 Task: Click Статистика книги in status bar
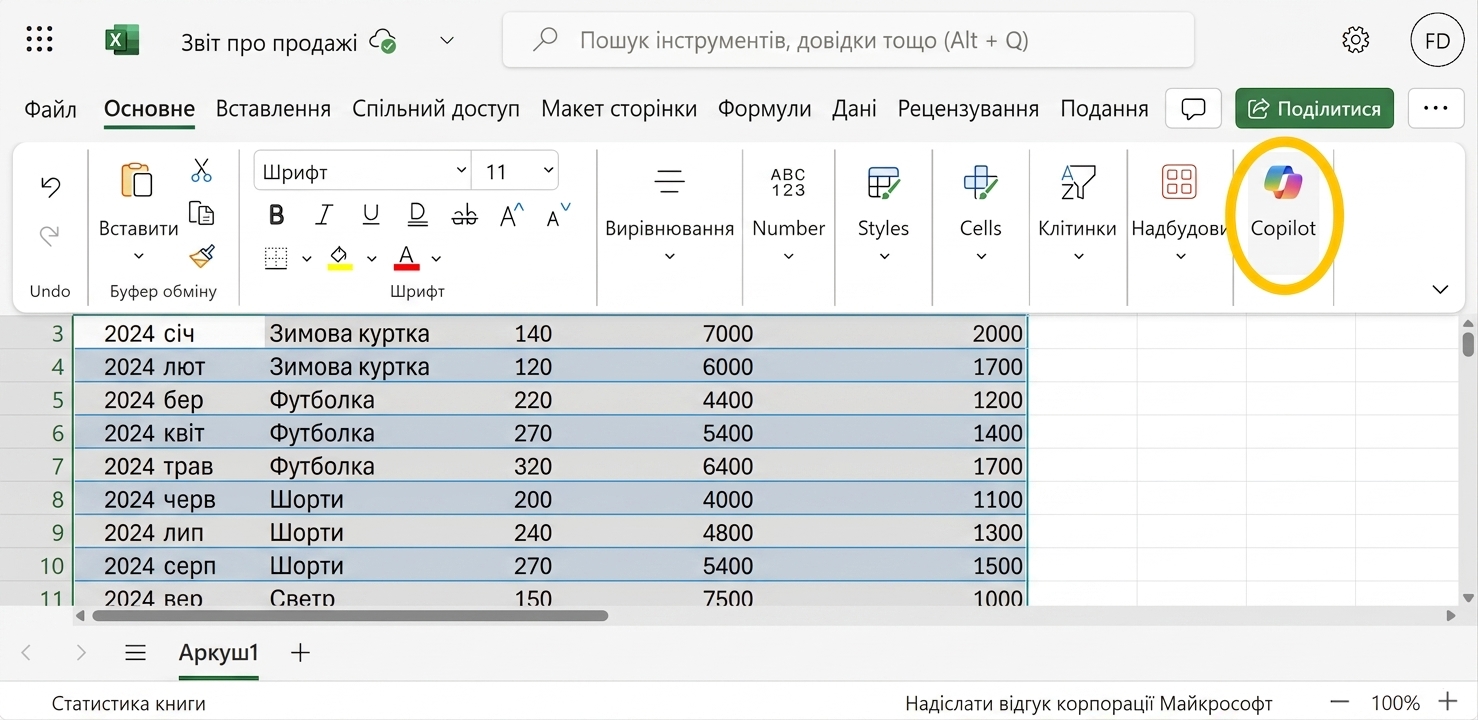129,703
